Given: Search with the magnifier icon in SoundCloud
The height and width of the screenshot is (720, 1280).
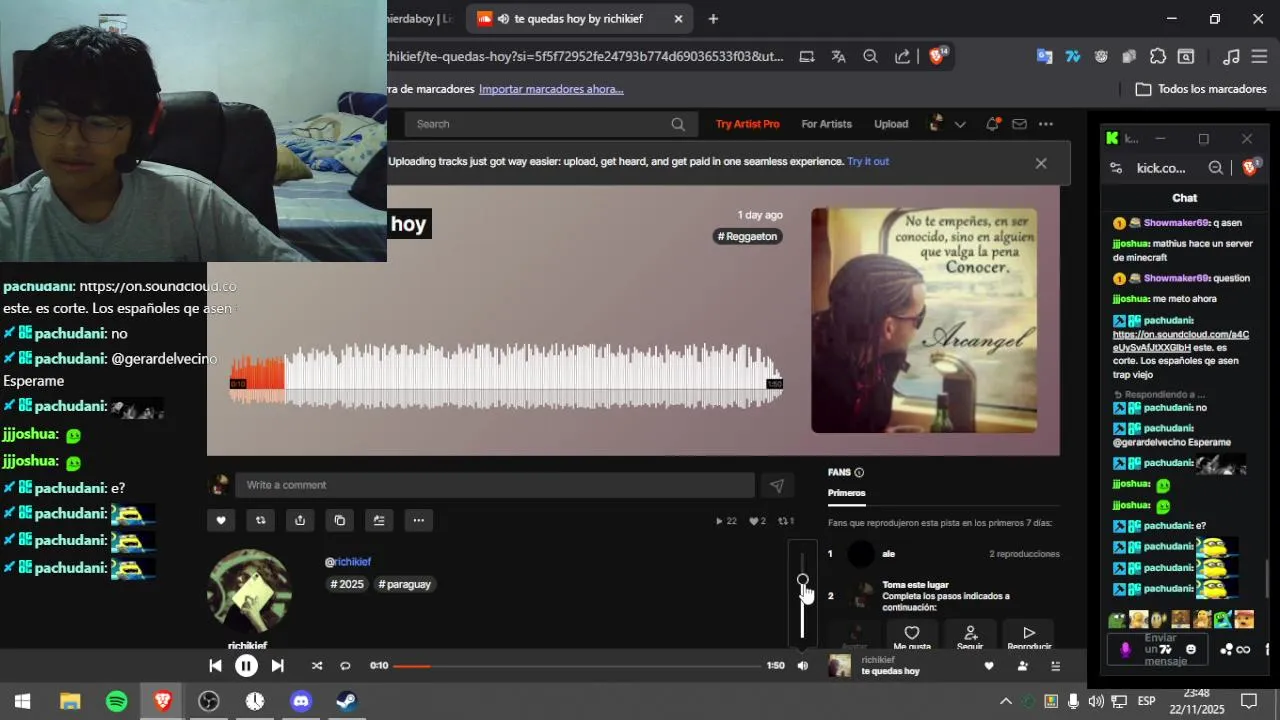Looking at the screenshot, I should click(678, 124).
